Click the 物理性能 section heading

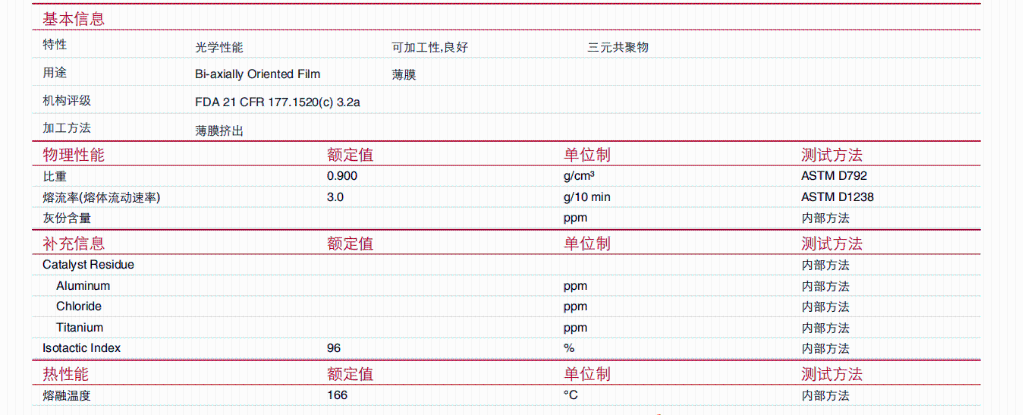point(73,155)
